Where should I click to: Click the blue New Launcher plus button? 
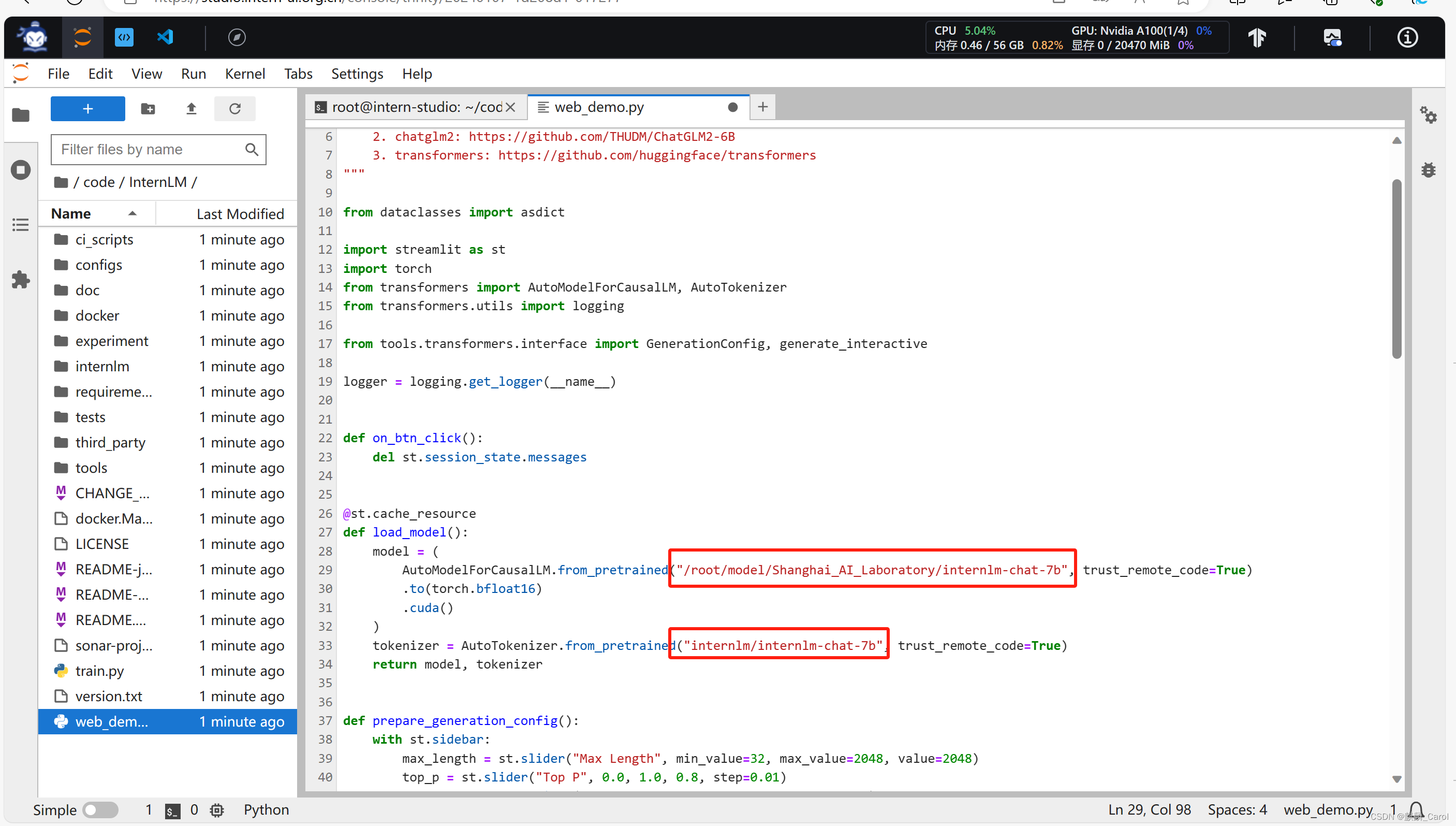coord(88,108)
